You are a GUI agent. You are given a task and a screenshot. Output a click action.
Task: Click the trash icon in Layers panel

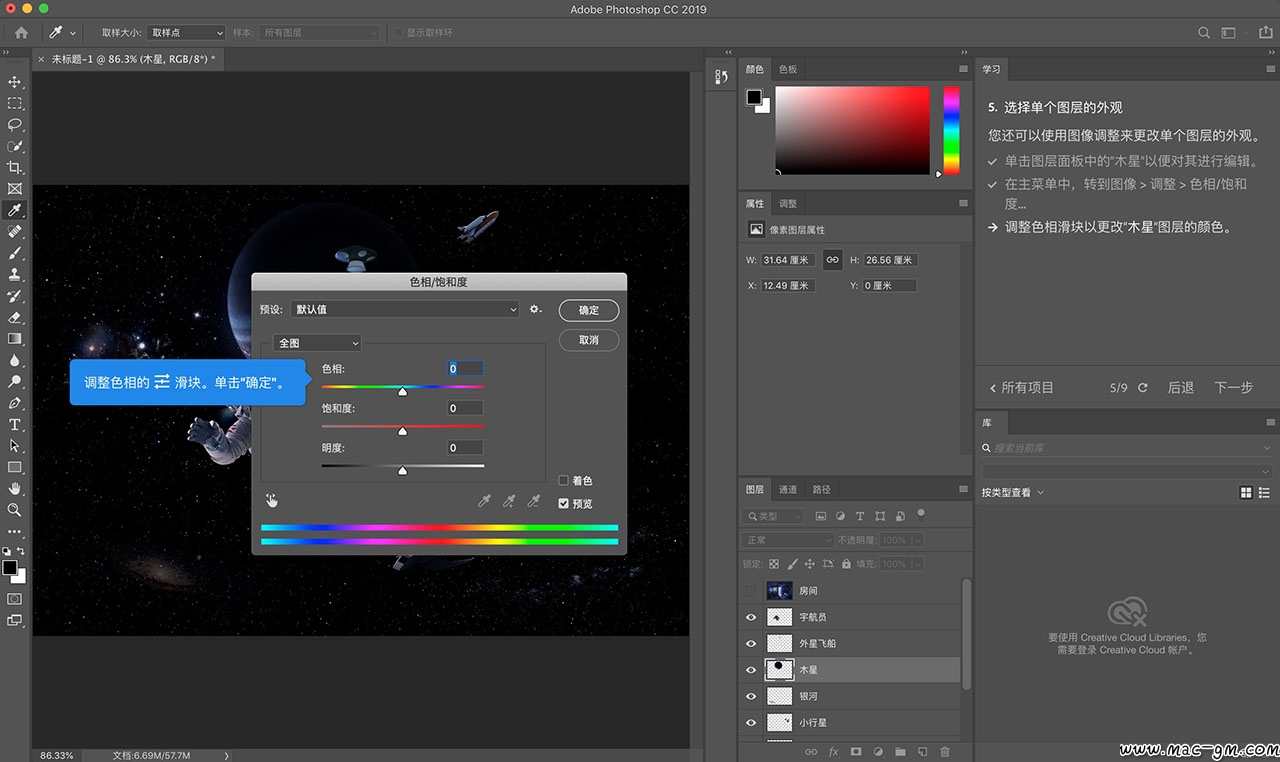945,752
